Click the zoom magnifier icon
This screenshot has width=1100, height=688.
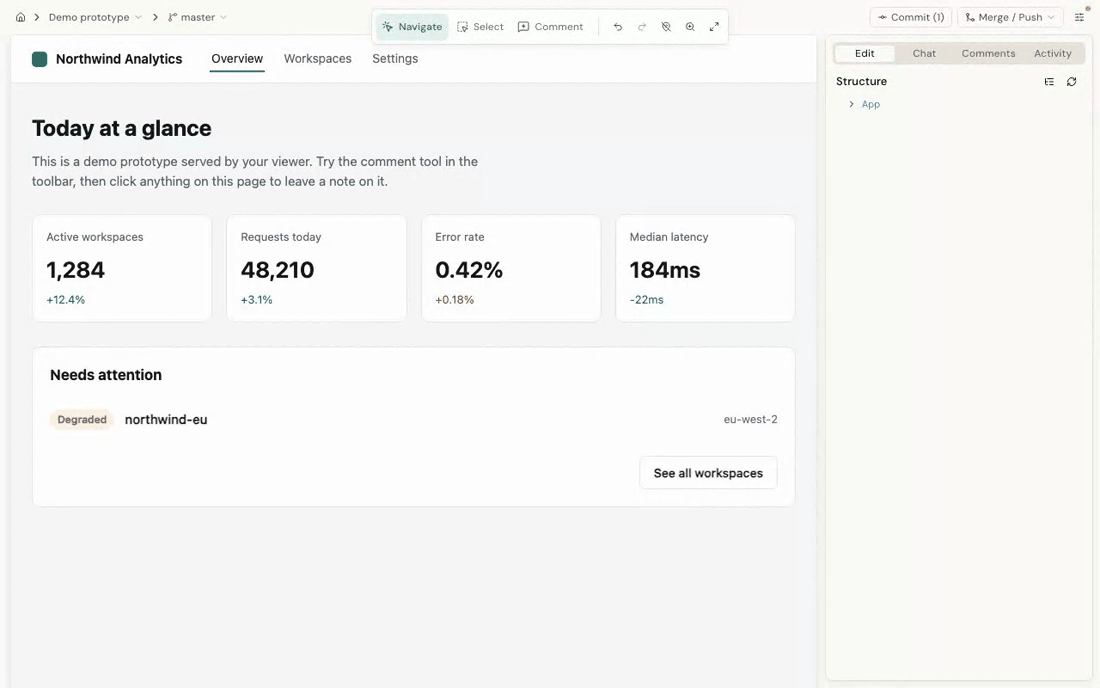[690, 27]
